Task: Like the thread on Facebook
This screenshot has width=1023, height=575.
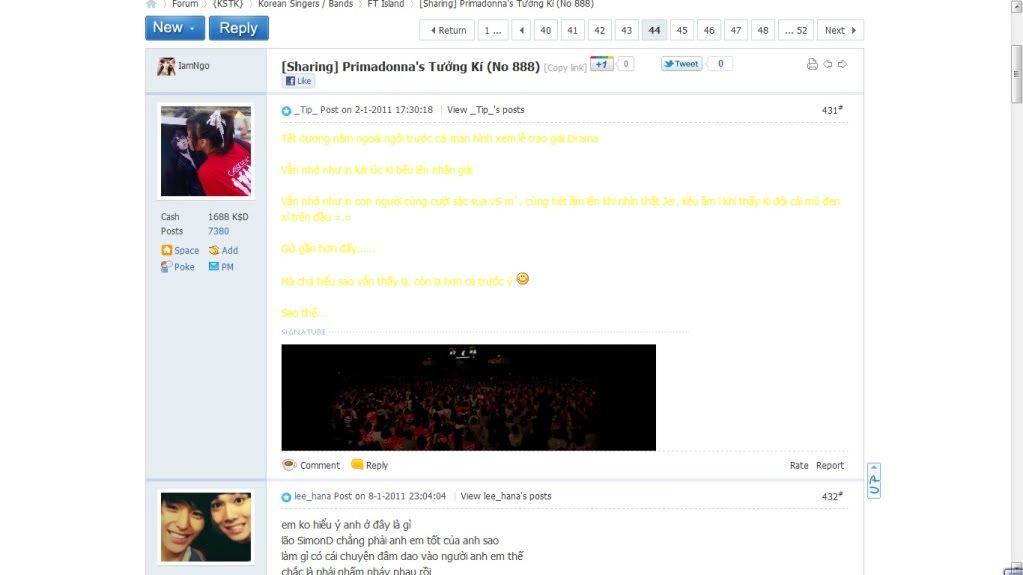Action: tap(299, 81)
